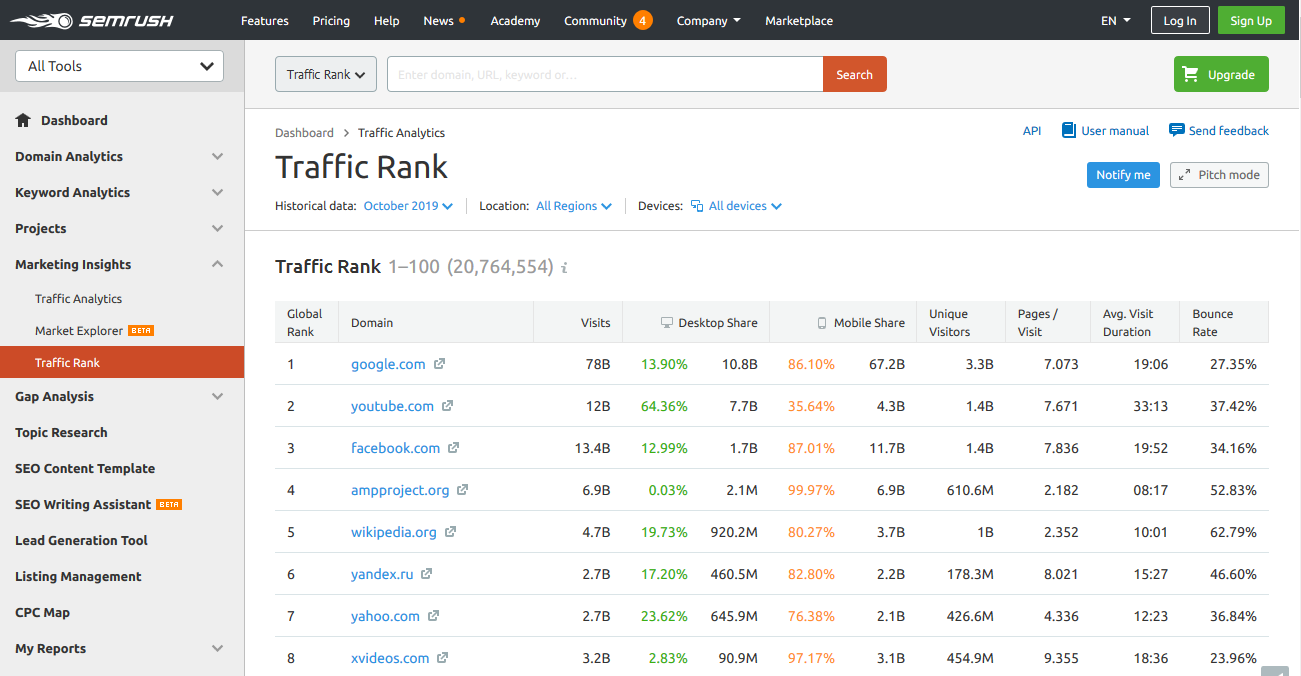Click the Community notification badge
The image size is (1301, 676).
pyautogui.click(x=644, y=19)
